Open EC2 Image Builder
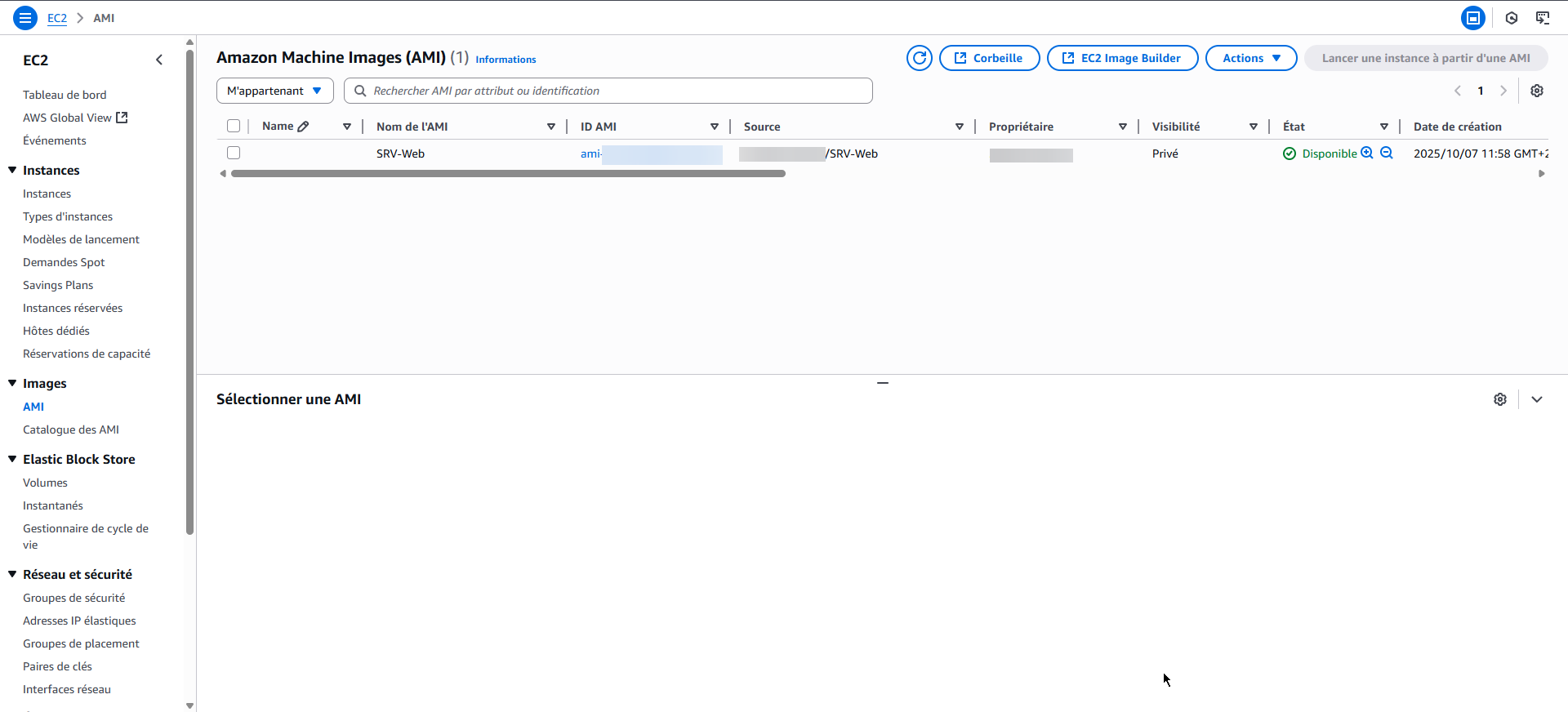 pos(1123,58)
